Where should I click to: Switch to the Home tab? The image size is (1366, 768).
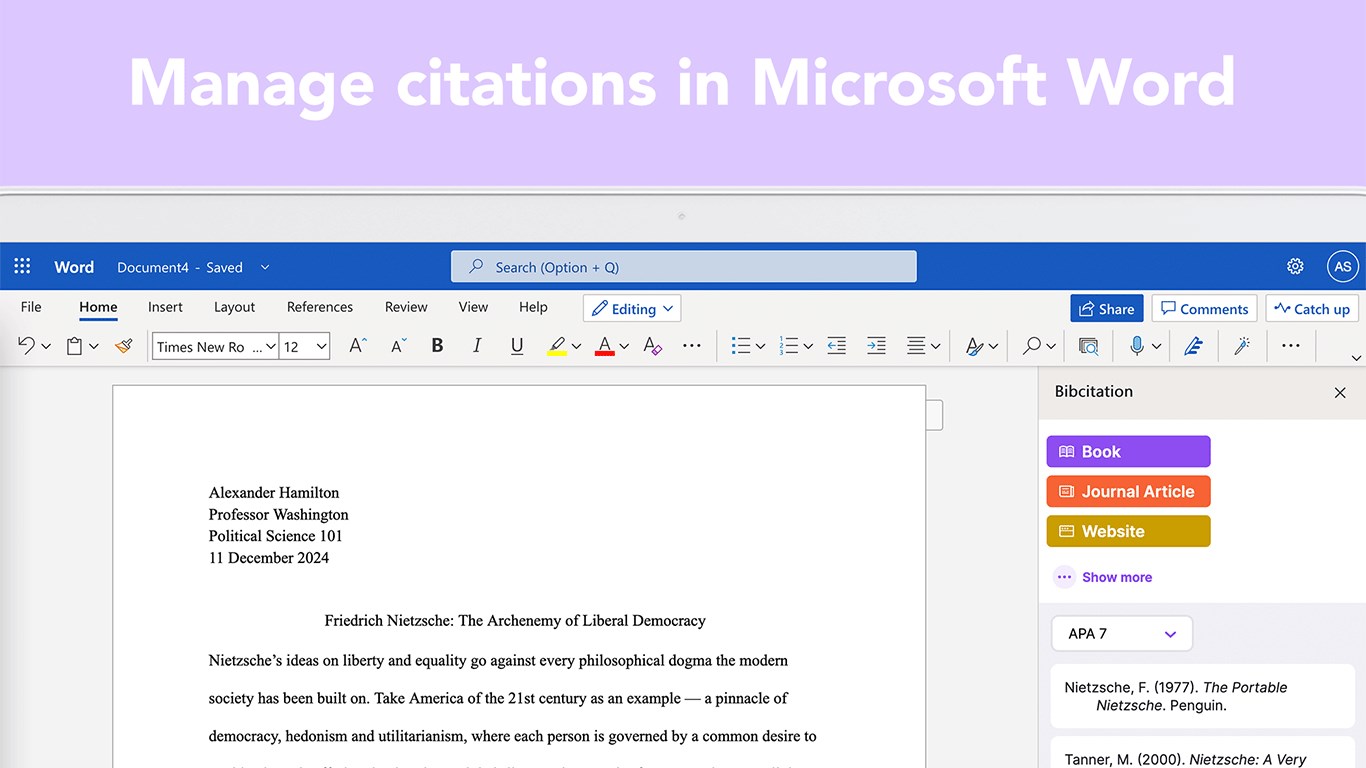point(98,307)
